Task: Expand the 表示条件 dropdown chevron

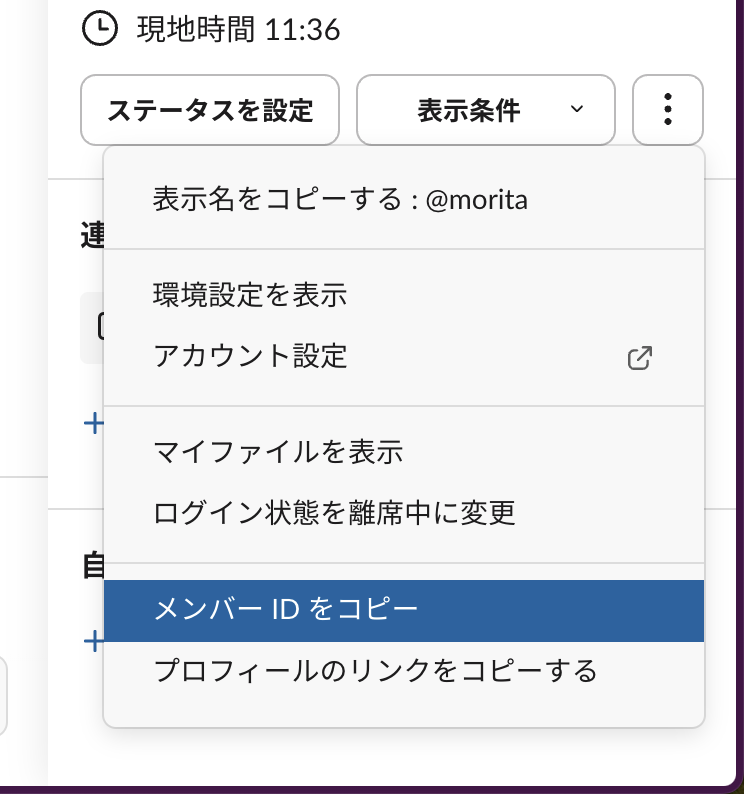Action: coord(576,109)
